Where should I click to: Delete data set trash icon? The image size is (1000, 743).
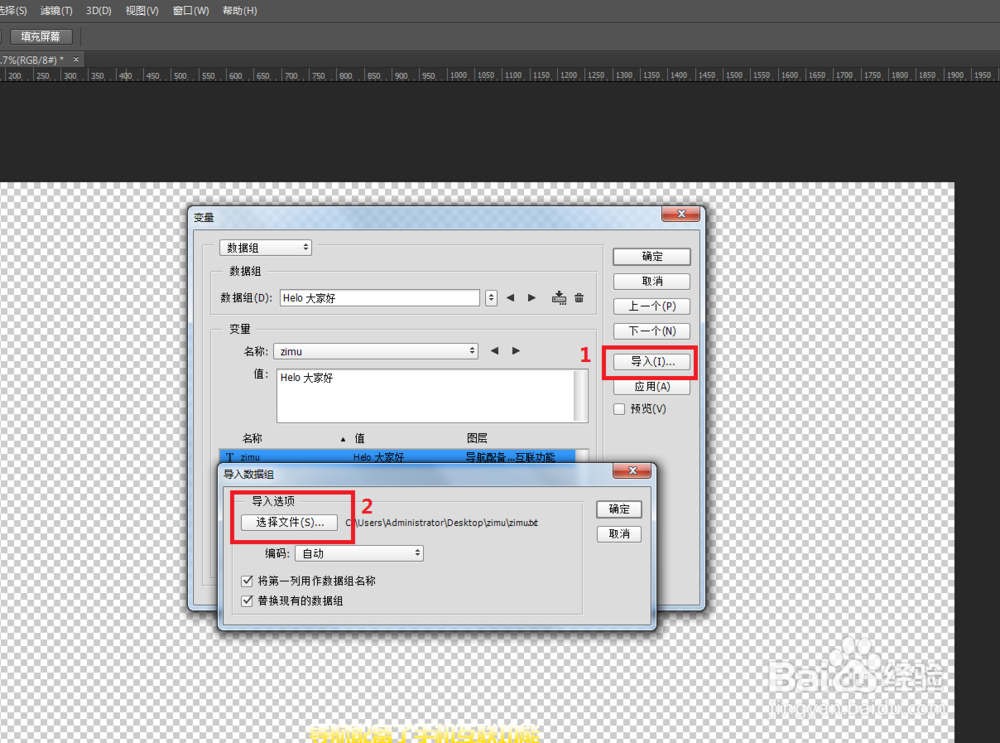click(x=579, y=298)
